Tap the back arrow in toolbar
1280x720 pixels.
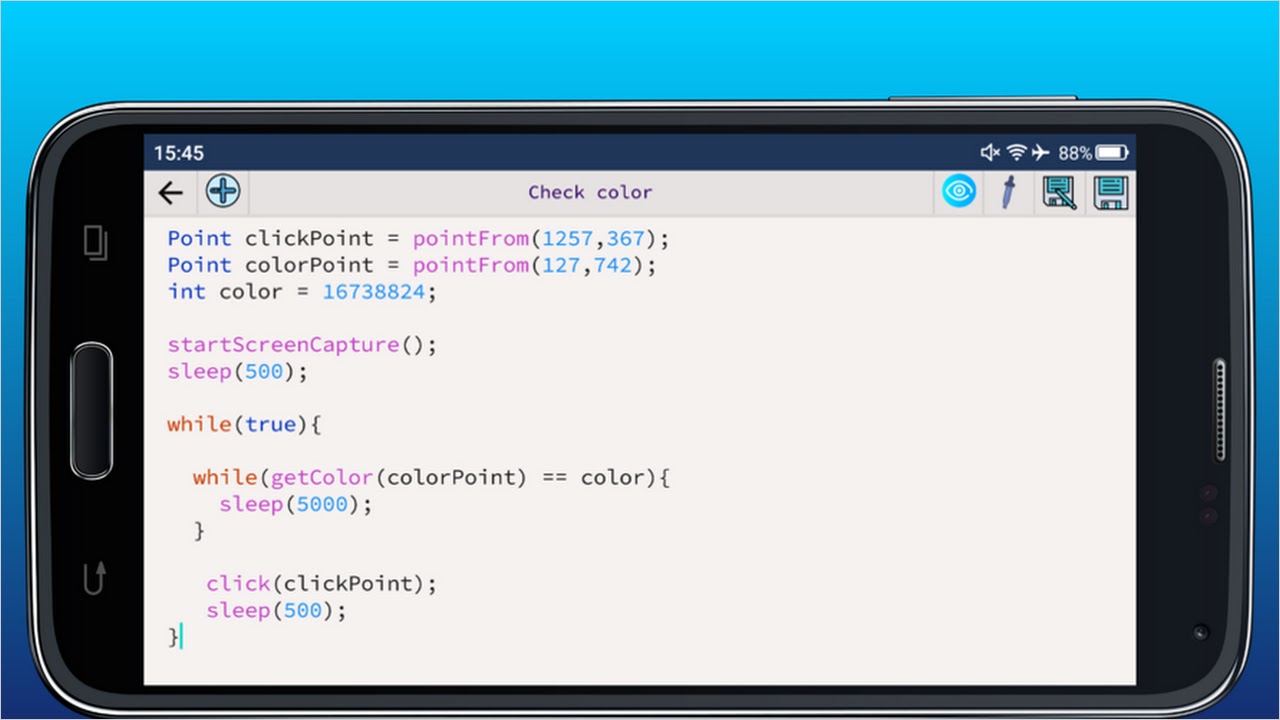coord(171,193)
